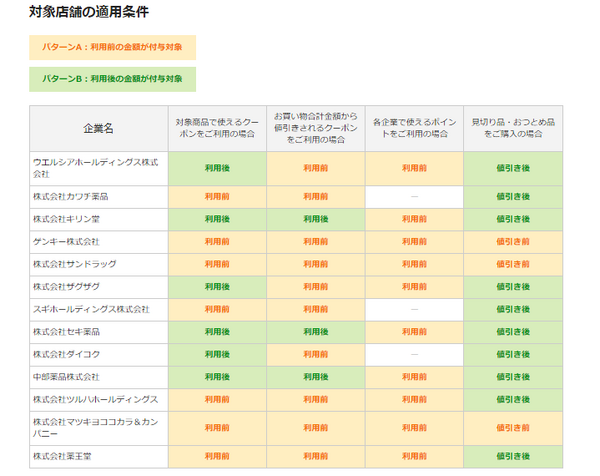The height and width of the screenshot is (476, 600).
Task: Click キリン堂 total-amount coupon 利用後 cell
Action: pyautogui.click(x=316, y=220)
